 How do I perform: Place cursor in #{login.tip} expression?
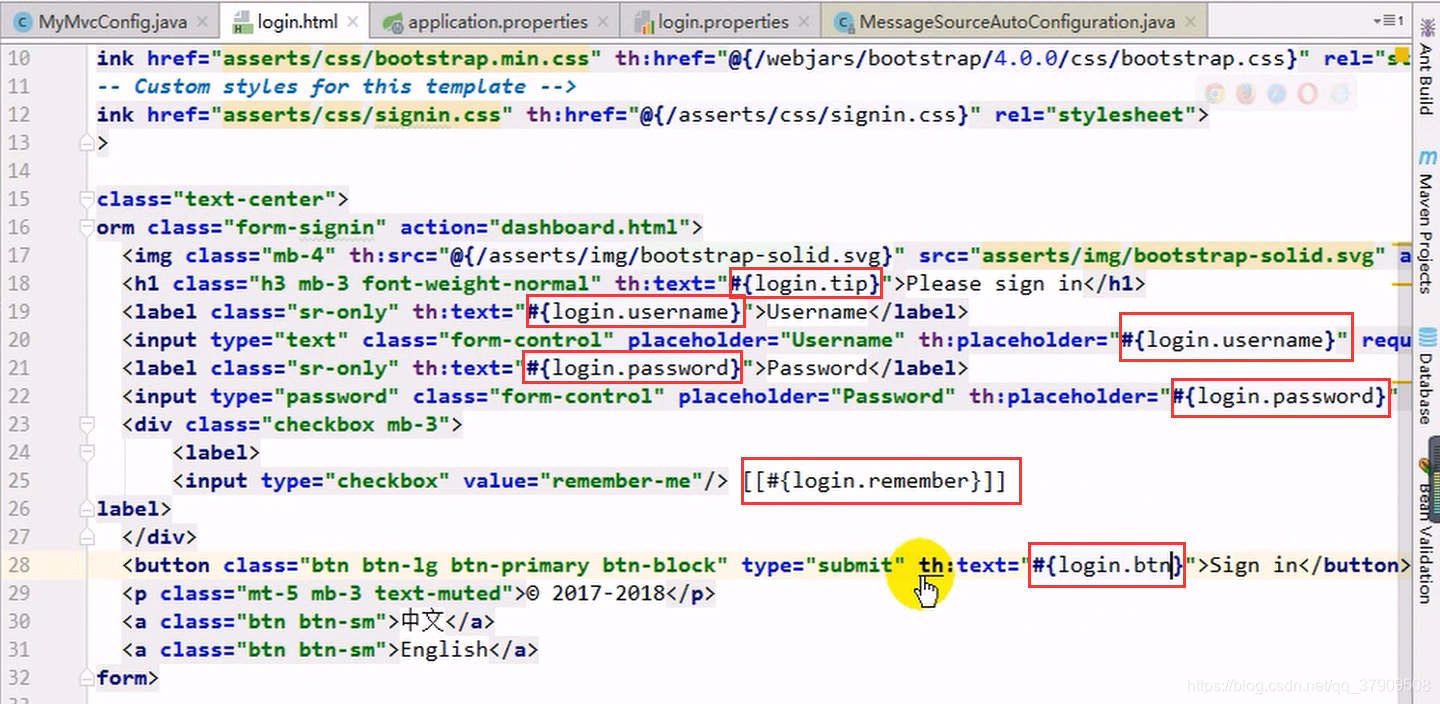pyautogui.click(x=805, y=284)
